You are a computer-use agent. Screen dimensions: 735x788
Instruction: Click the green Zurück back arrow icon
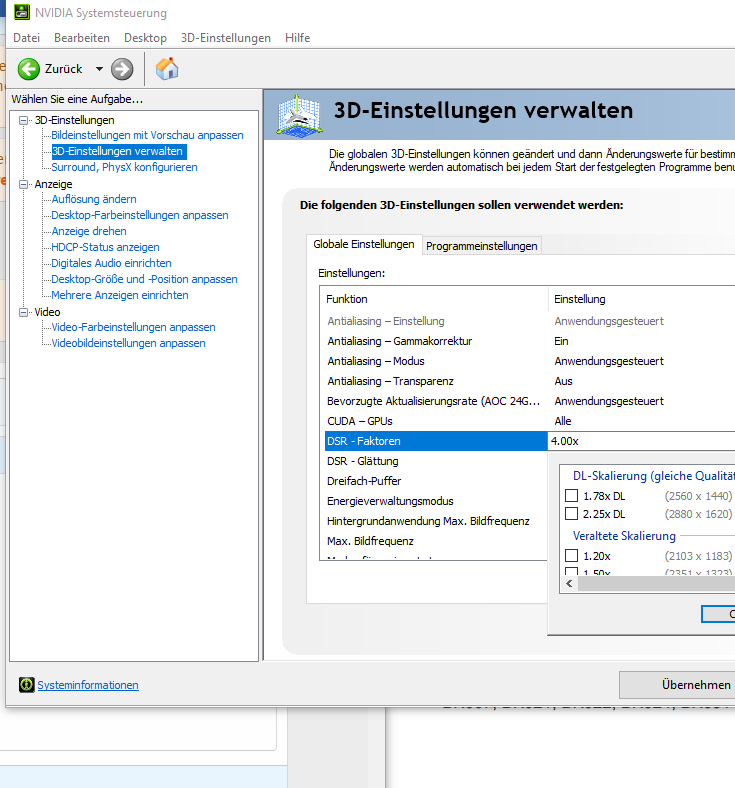[x=29, y=69]
